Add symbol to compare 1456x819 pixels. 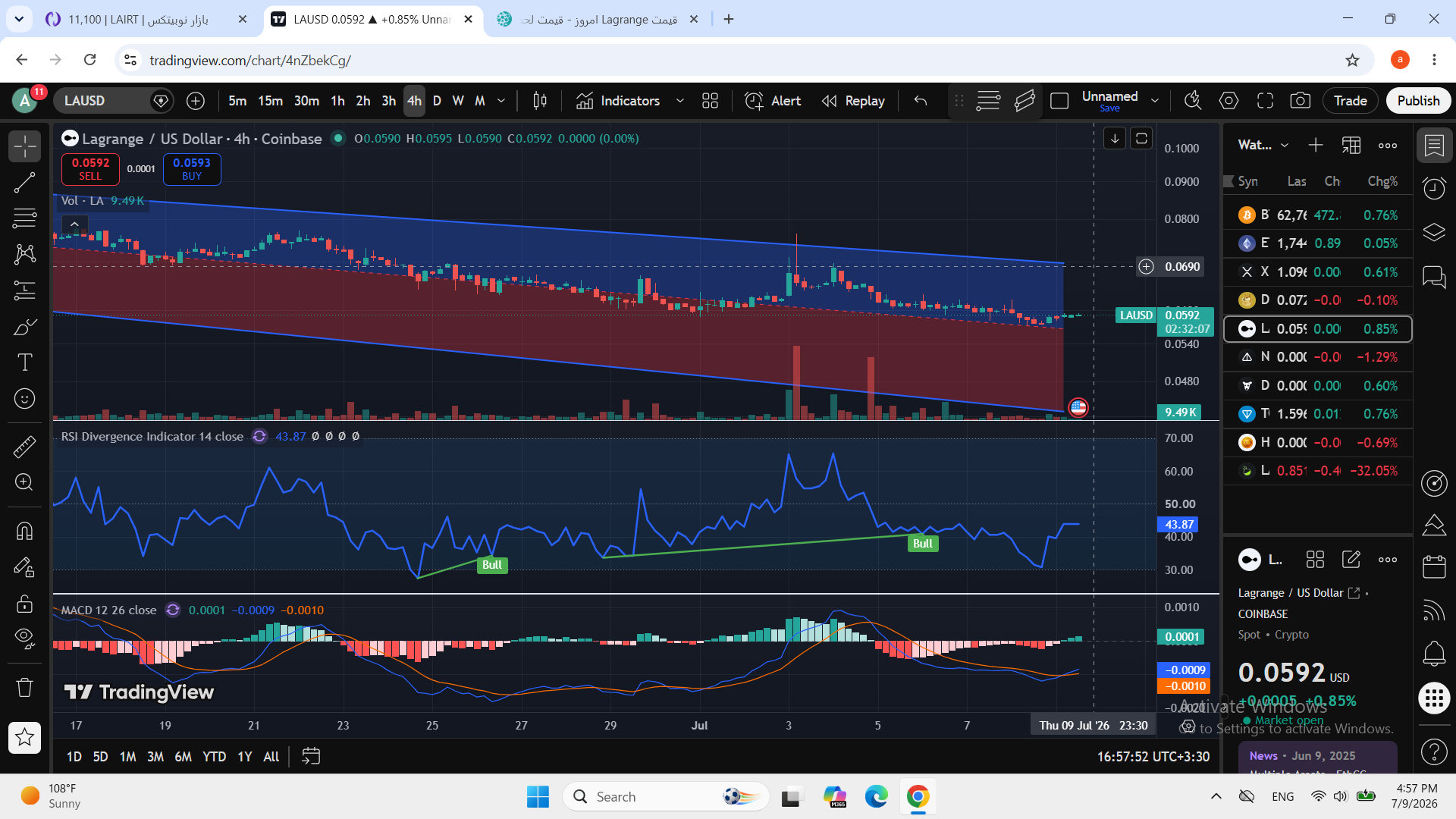[196, 101]
